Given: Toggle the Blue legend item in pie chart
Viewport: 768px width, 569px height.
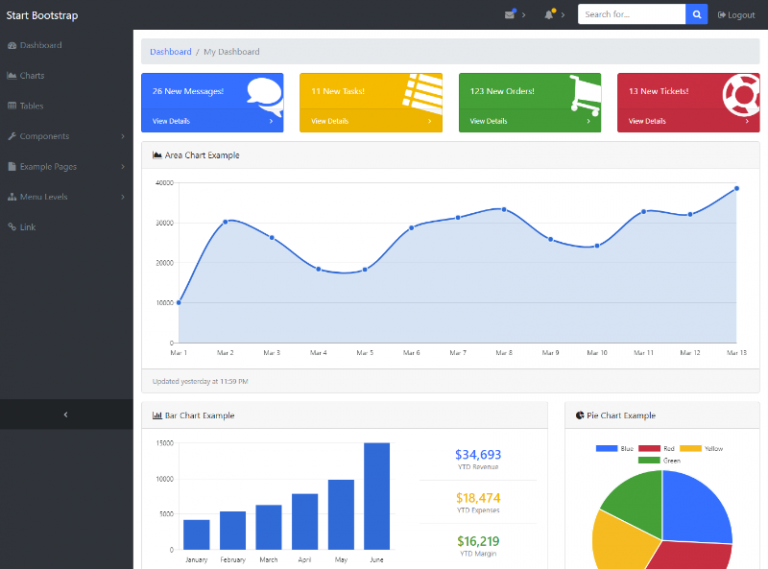Looking at the screenshot, I should pyautogui.click(x=614, y=449).
